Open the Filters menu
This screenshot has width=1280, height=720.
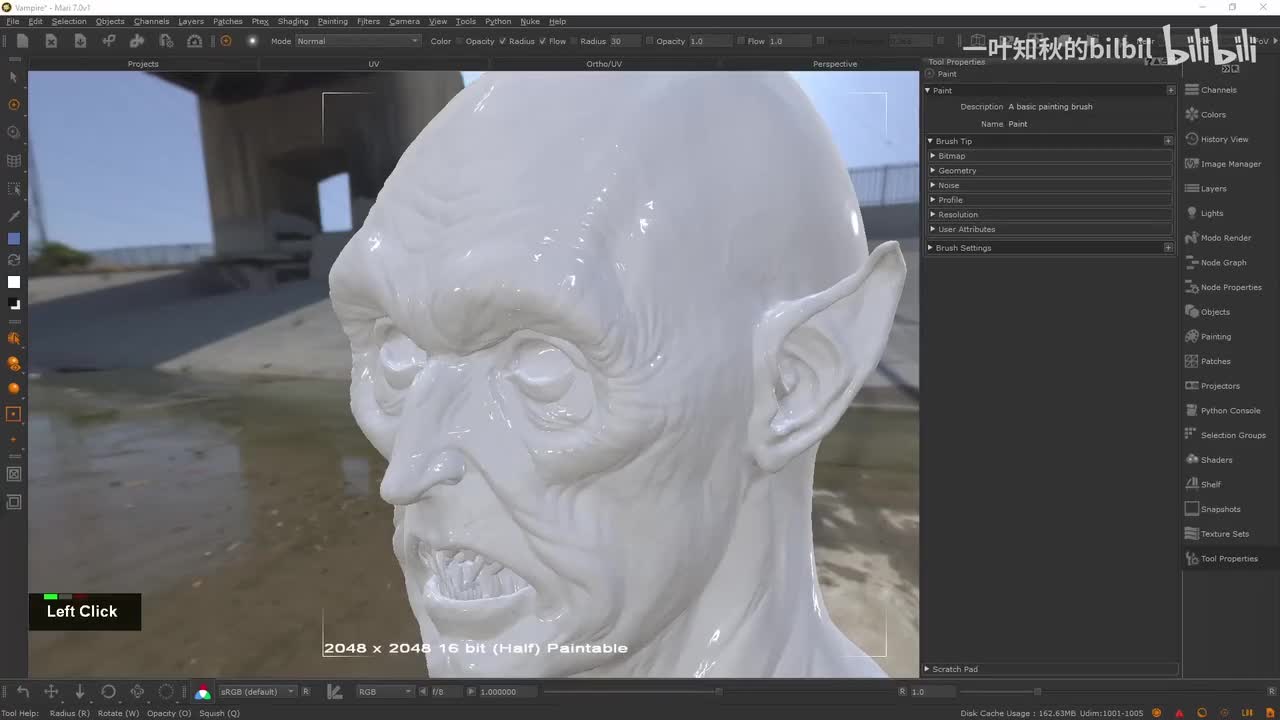[368, 21]
